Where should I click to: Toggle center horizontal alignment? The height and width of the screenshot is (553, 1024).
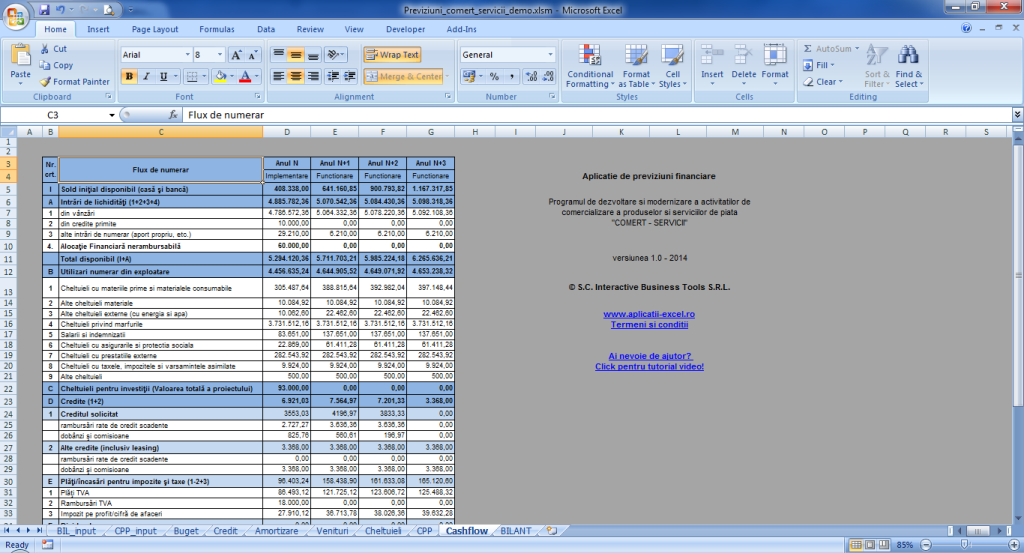[x=296, y=76]
